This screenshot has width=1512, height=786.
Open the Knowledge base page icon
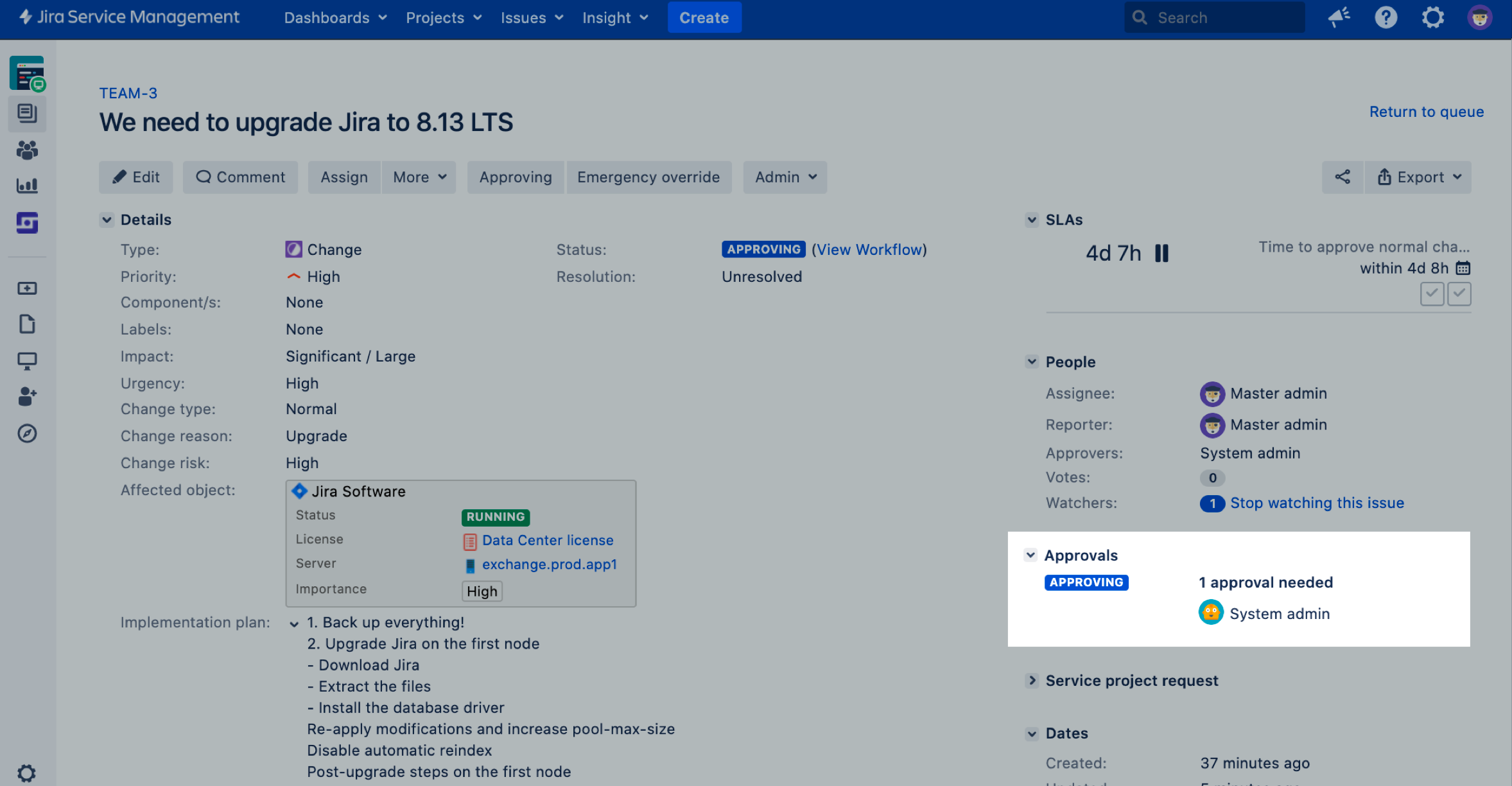point(27,324)
